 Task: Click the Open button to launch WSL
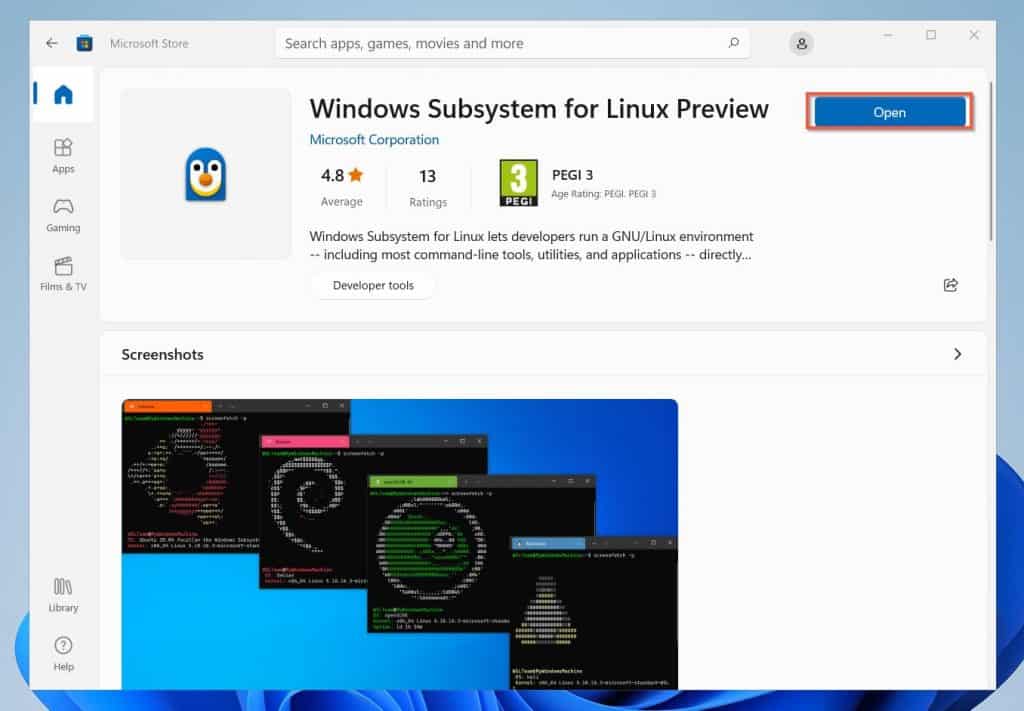[889, 112]
